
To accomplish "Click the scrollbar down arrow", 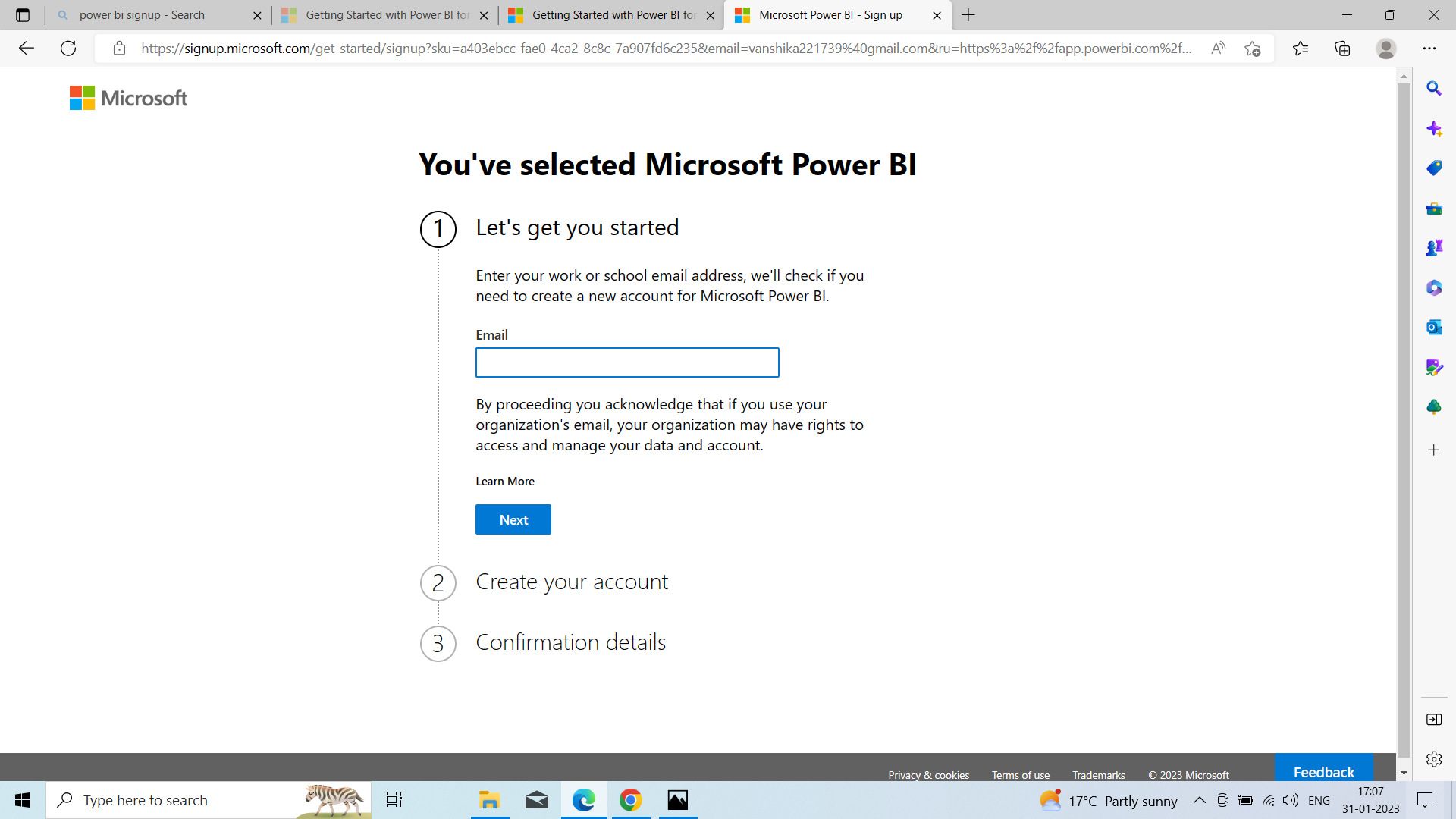I will [1404, 773].
